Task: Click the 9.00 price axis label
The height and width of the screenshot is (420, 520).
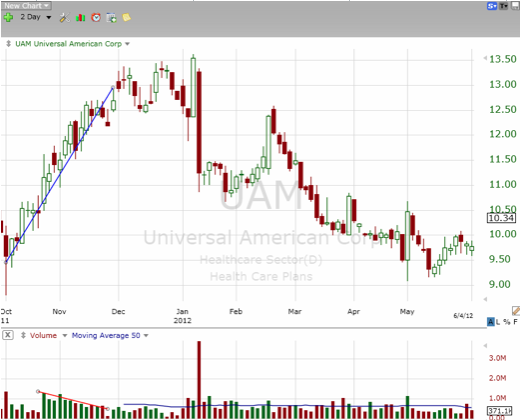Action: [500, 284]
